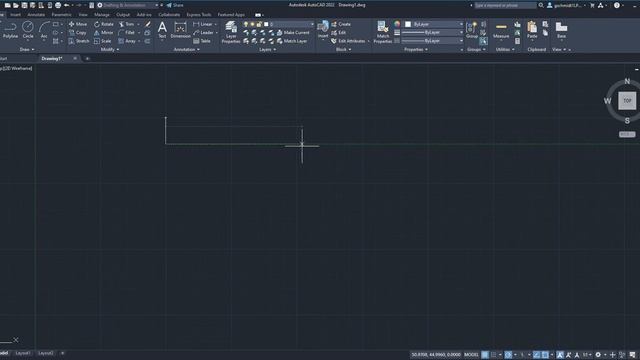Image resolution: width=640 pixels, height=360 pixels.
Task: Switch to the Manage ribbon tab
Action: [102, 15]
